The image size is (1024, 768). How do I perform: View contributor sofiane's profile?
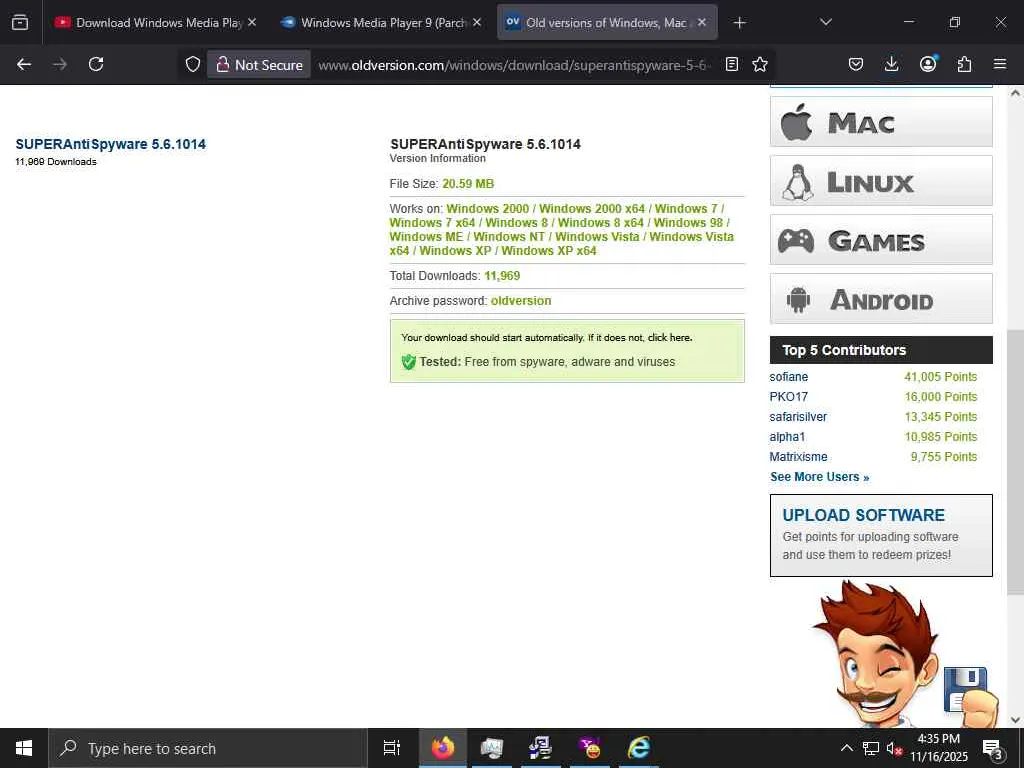point(788,377)
